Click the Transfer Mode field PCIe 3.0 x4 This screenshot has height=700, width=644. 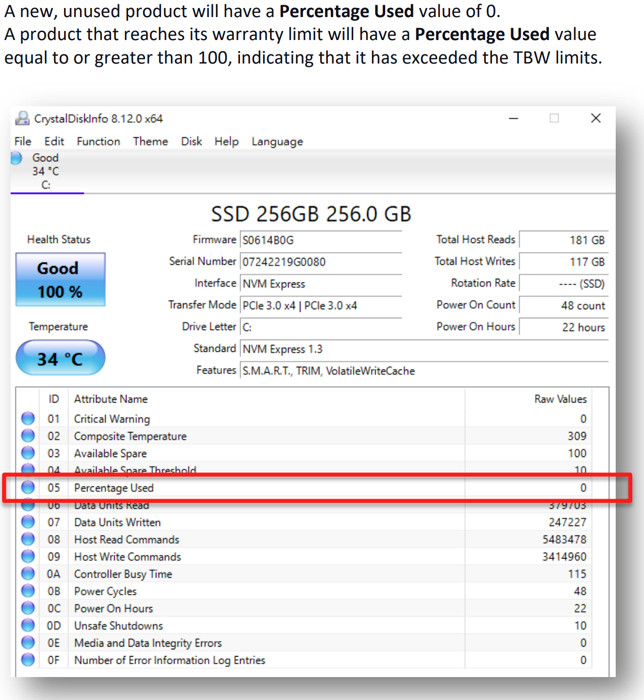pyautogui.click(x=321, y=305)
